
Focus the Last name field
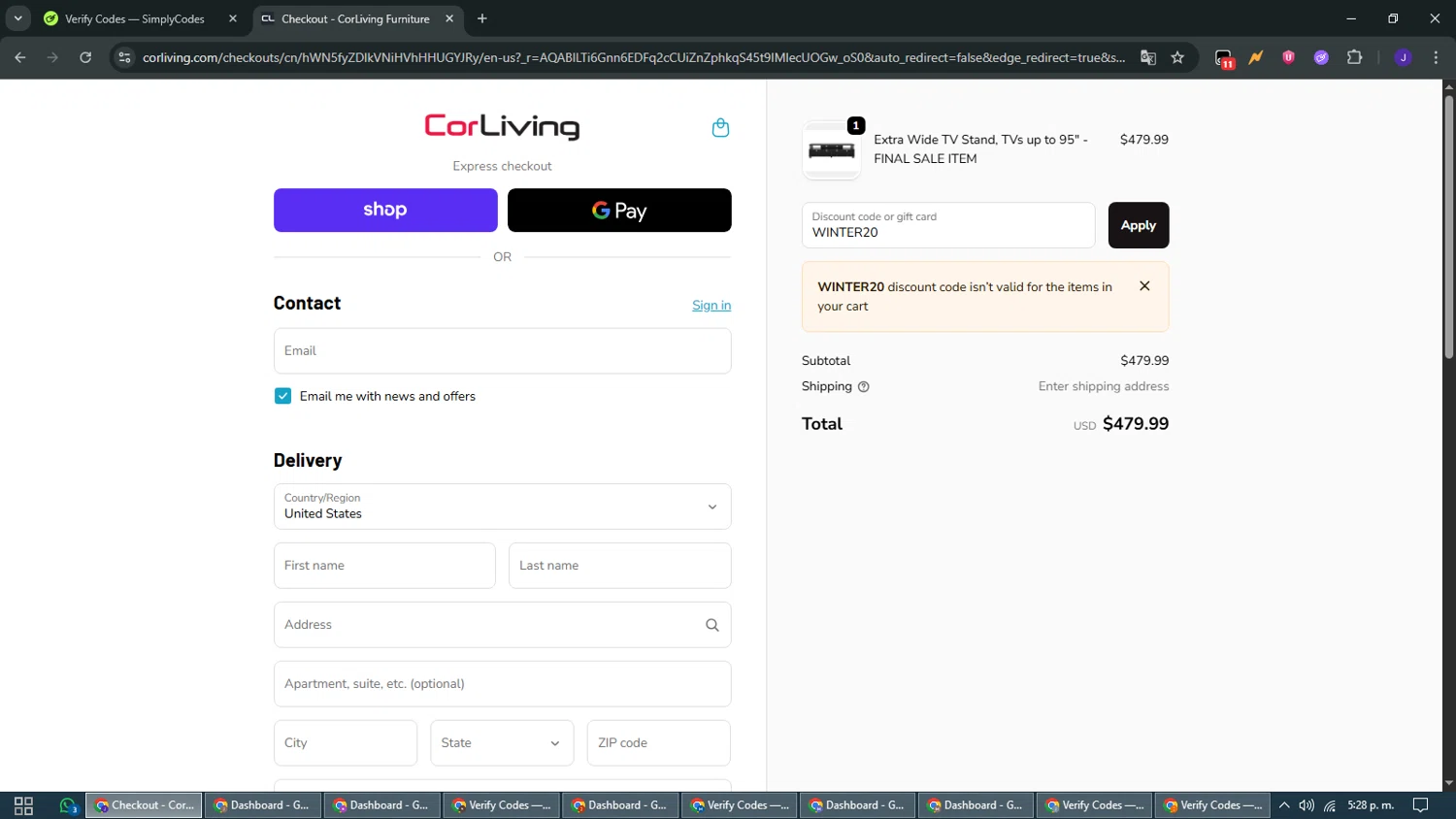[619, 566]
